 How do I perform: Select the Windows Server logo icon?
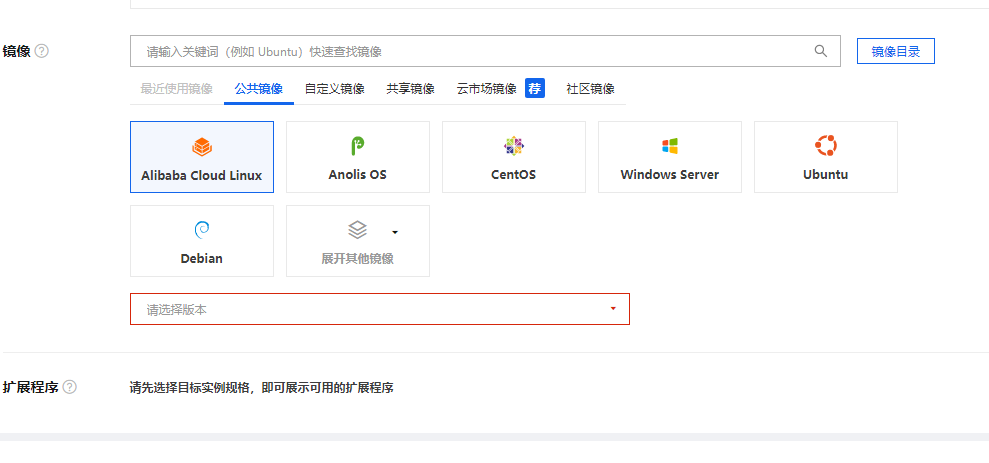670,147
